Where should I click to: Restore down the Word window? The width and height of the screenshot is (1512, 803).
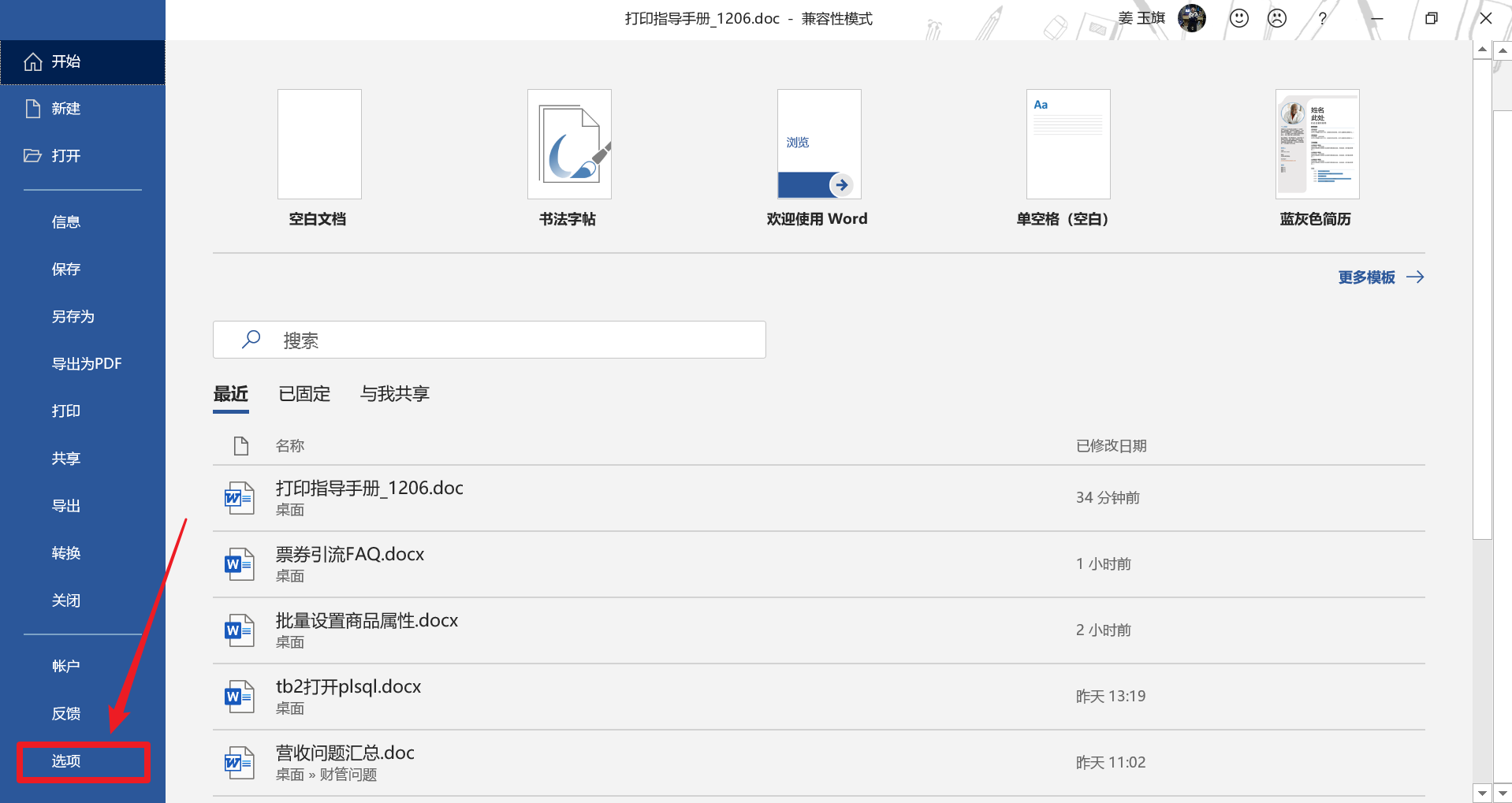[x=1432, y=18]
